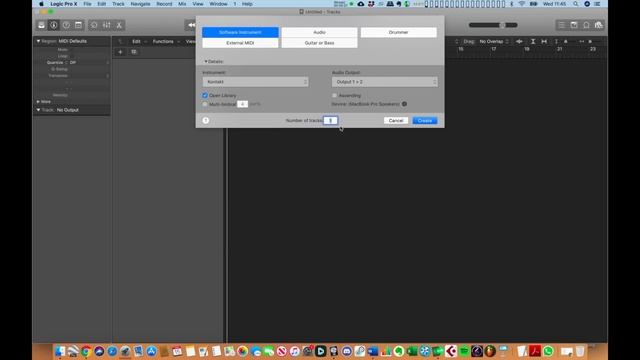Open the App Store from the Dock

[x=151, y=351]
